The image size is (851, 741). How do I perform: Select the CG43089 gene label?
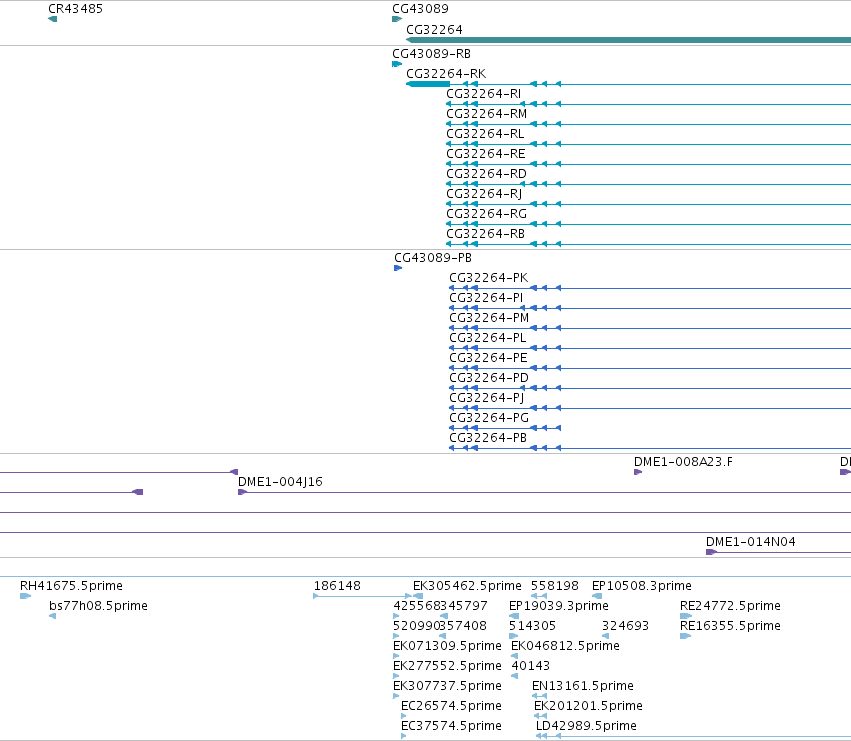coord(421,9)
